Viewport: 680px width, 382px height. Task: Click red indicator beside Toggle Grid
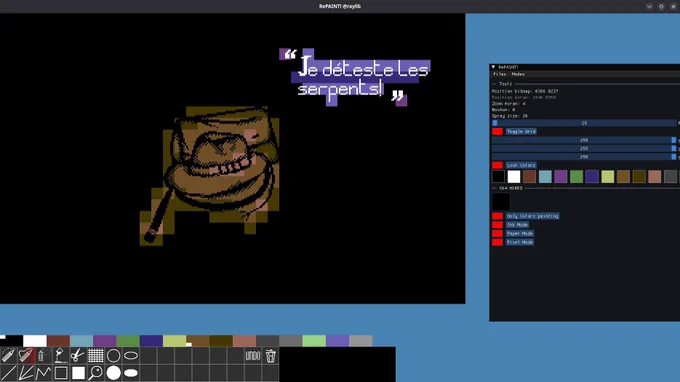click(497, 131)
